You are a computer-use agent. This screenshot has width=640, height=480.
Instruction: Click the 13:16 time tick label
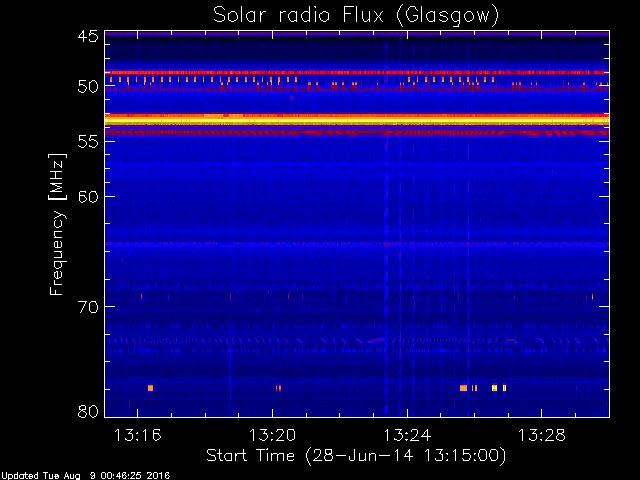point(138,435)
